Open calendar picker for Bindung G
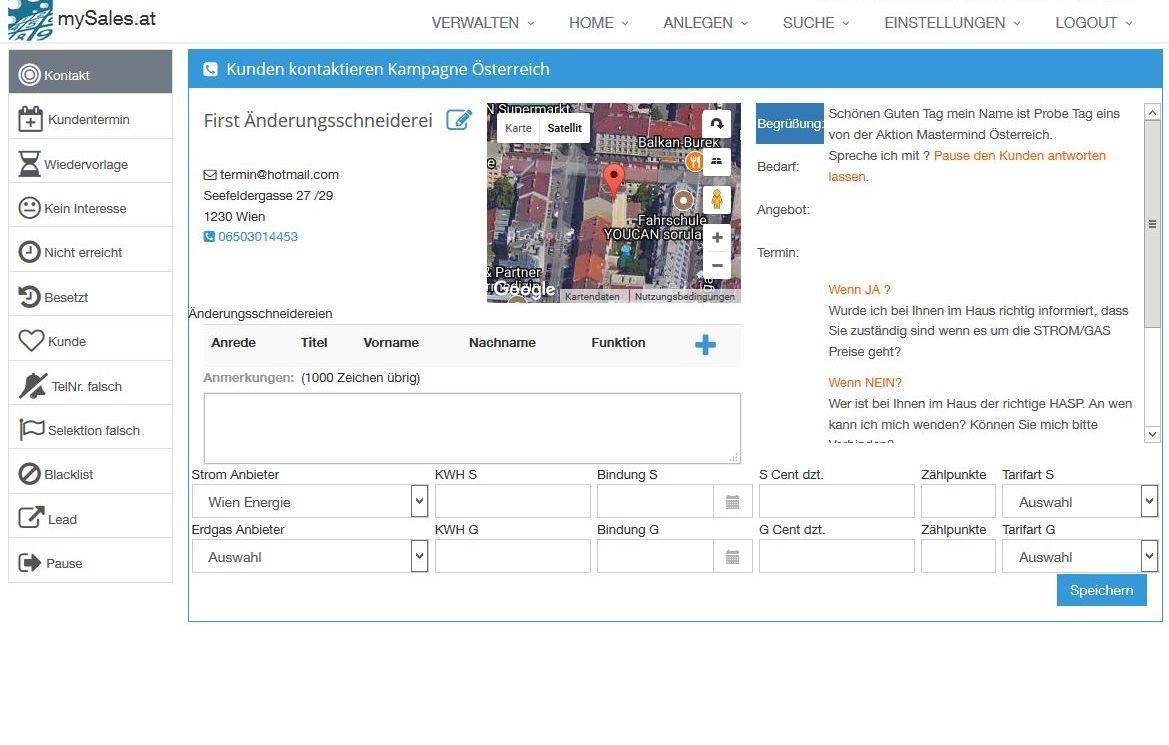This screenshot has width=1169, height=745. tap(732, 557)
